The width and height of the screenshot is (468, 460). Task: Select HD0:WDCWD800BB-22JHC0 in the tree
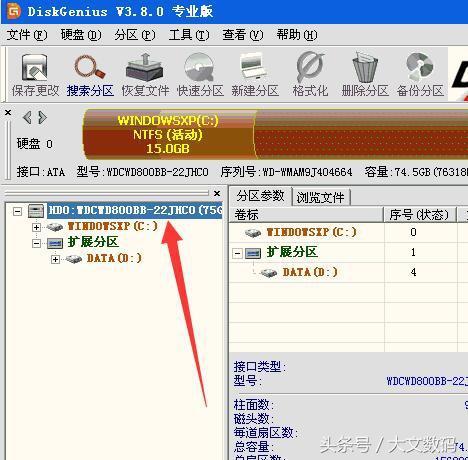(135, 210)
